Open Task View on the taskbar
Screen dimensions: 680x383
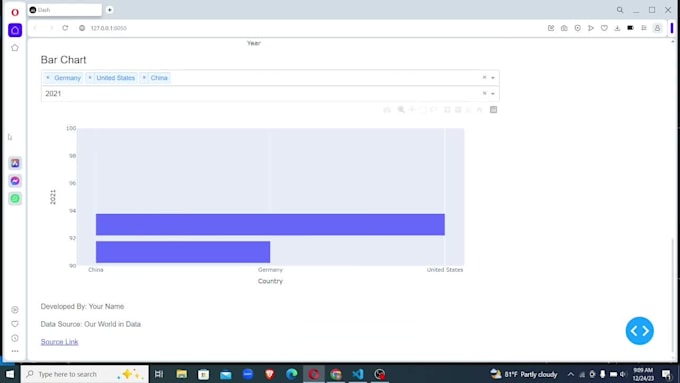pyautogui.click(x=159, y=374)
